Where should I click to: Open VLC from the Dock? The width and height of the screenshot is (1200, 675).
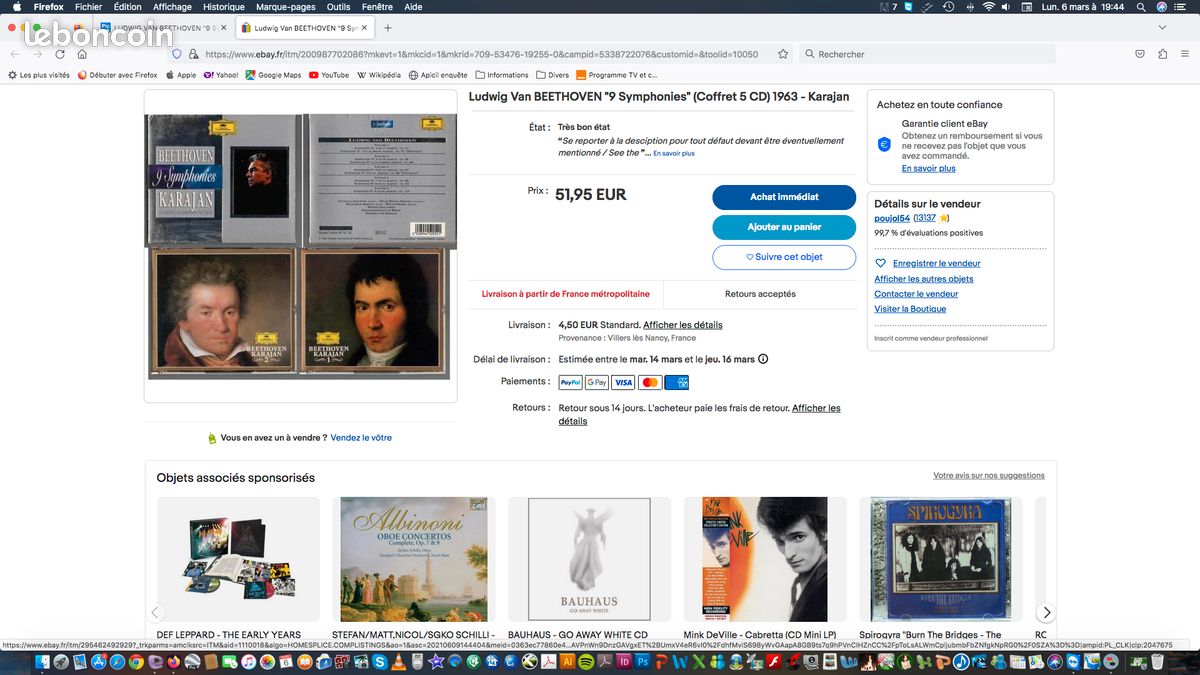click(398, 662)
